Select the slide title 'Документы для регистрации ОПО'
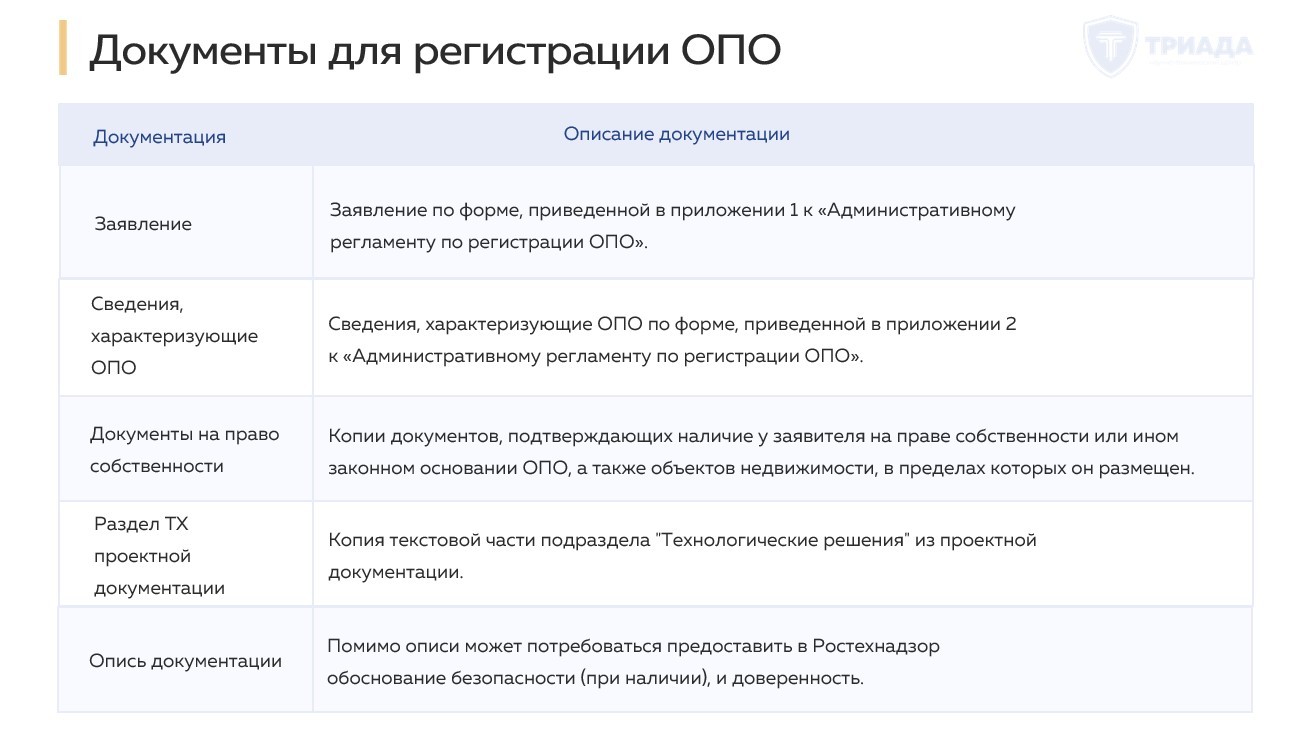The width and height of the screenshot is (1312, 740). coord(434,51)
